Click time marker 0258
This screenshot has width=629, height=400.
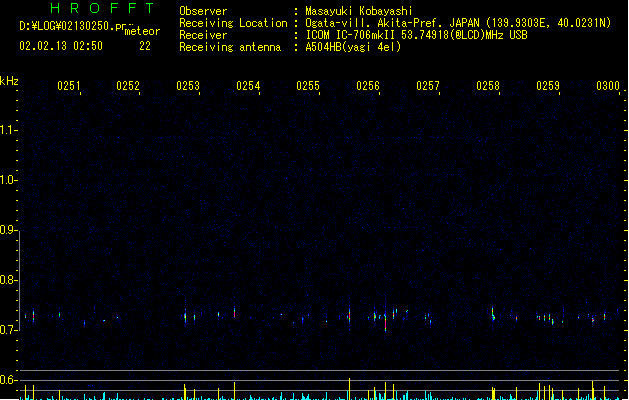point(488,86)
